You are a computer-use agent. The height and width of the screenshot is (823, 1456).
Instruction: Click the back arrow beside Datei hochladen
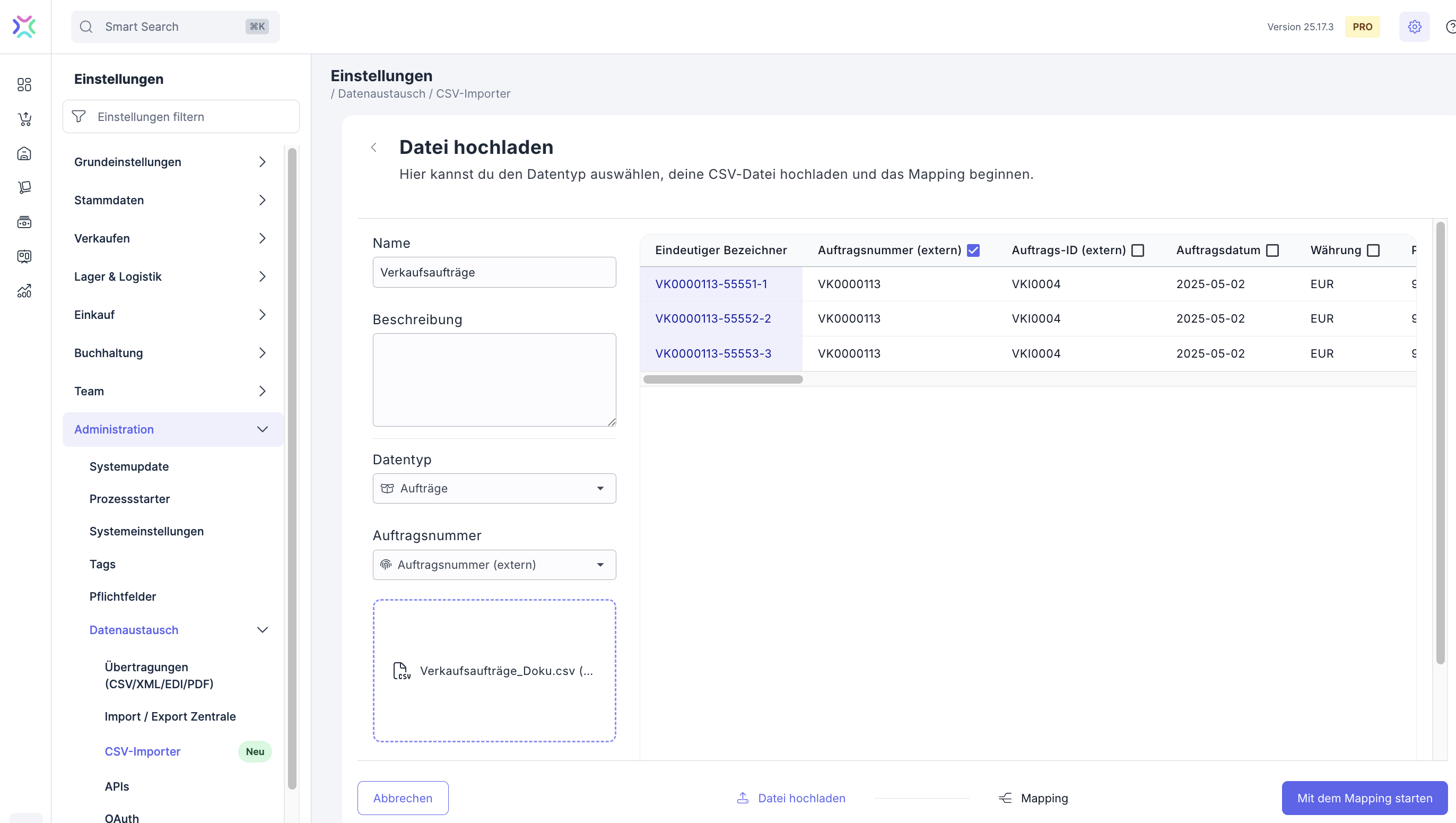click(373, 148)
